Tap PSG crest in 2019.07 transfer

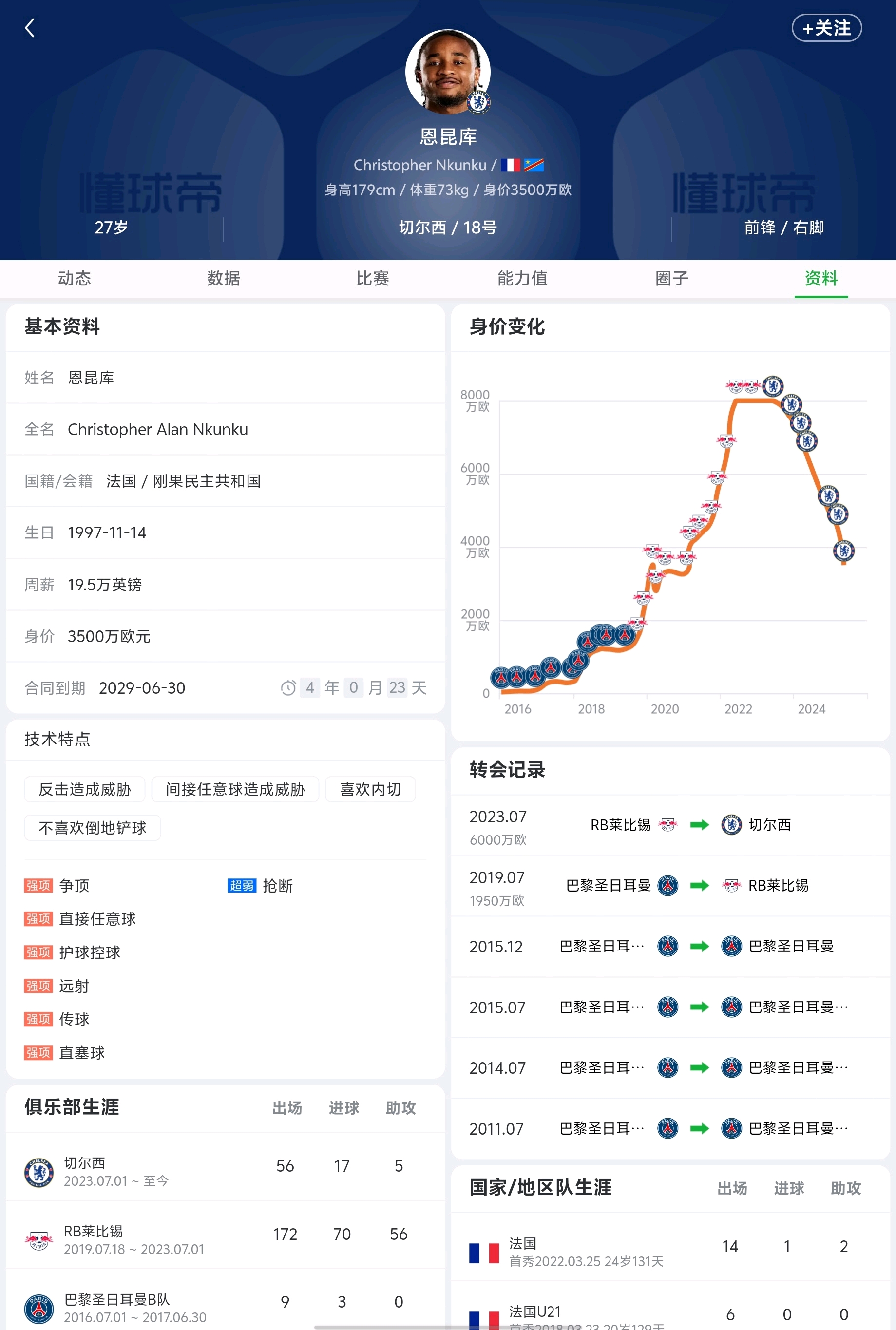tap(667, 886)
